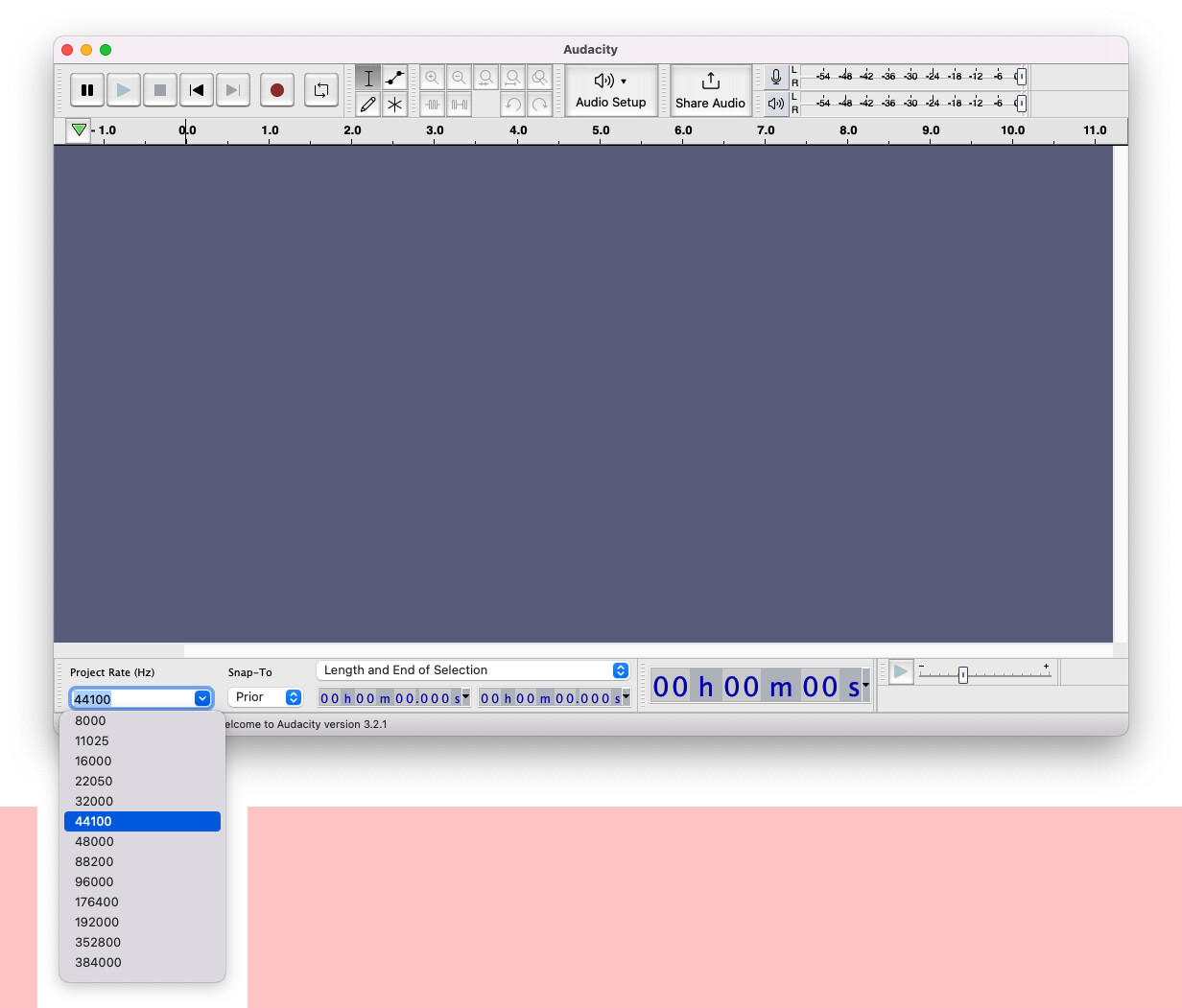The width and height of the screenshot is (1182, 1008).
Task: Adjust the playback speed slider thumb
Action: pyautogui.click(x=963, y=674)
